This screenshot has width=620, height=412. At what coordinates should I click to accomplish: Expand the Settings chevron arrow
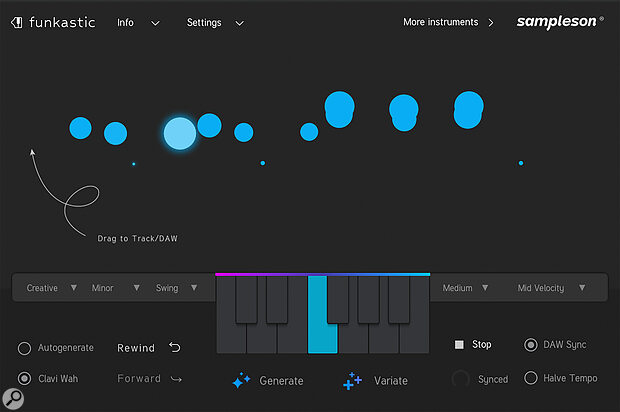pos(239,23)
